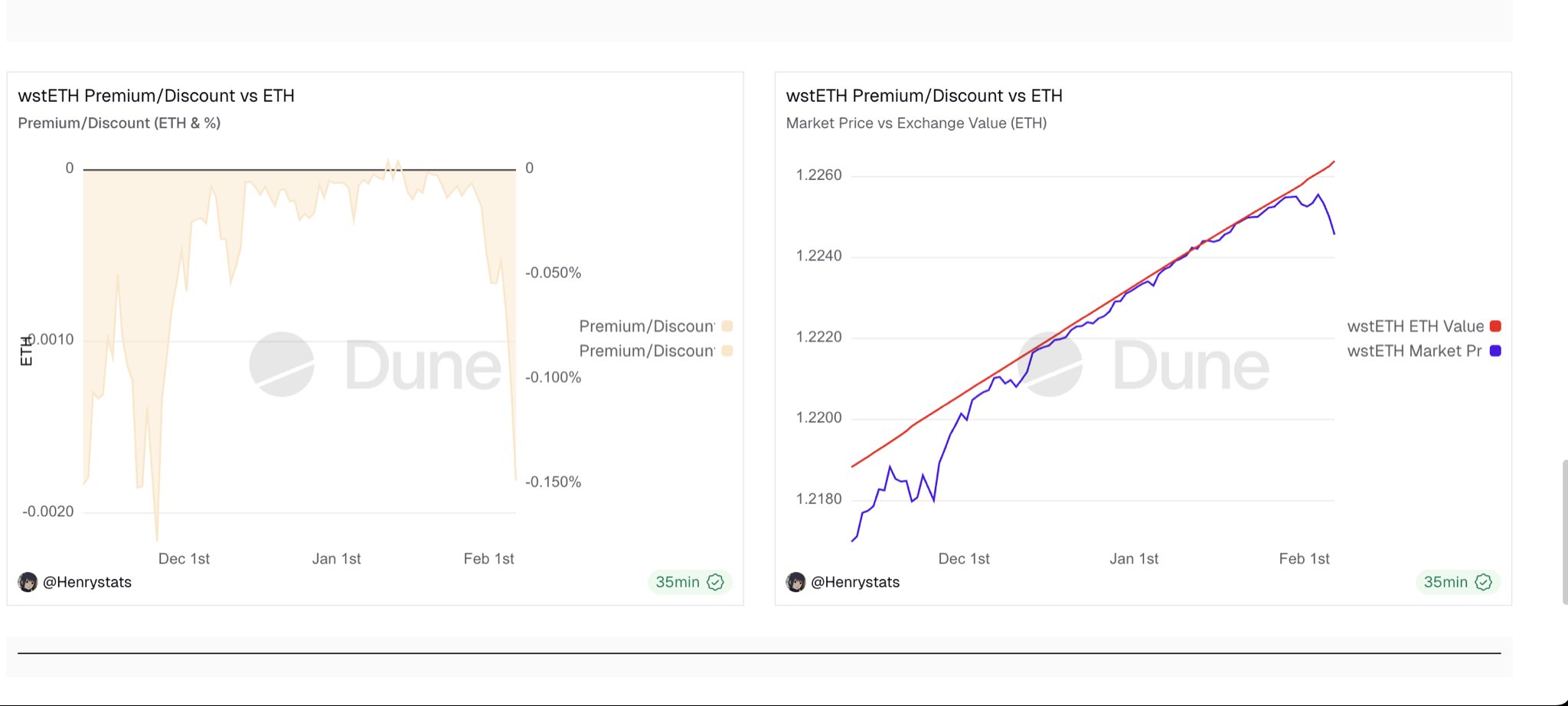Viewport: 1568px width, 706px height.
Task: Toggle the wstETH Market Pr legend series
Action: pyautogui.click(x=1414, y=351)
